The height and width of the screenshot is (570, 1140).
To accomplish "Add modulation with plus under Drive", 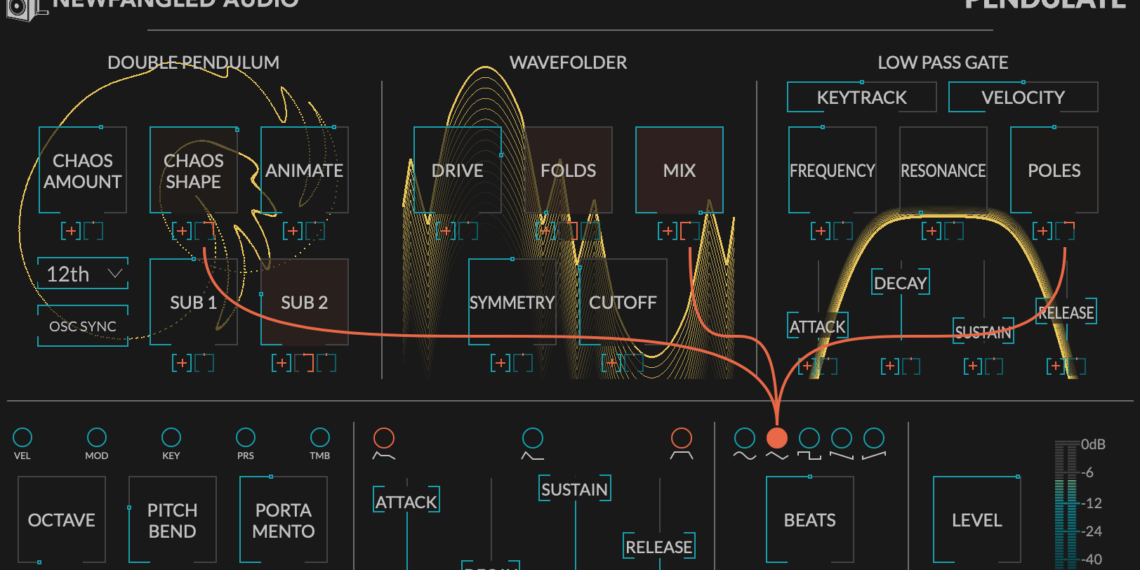I will coord(445,231).
